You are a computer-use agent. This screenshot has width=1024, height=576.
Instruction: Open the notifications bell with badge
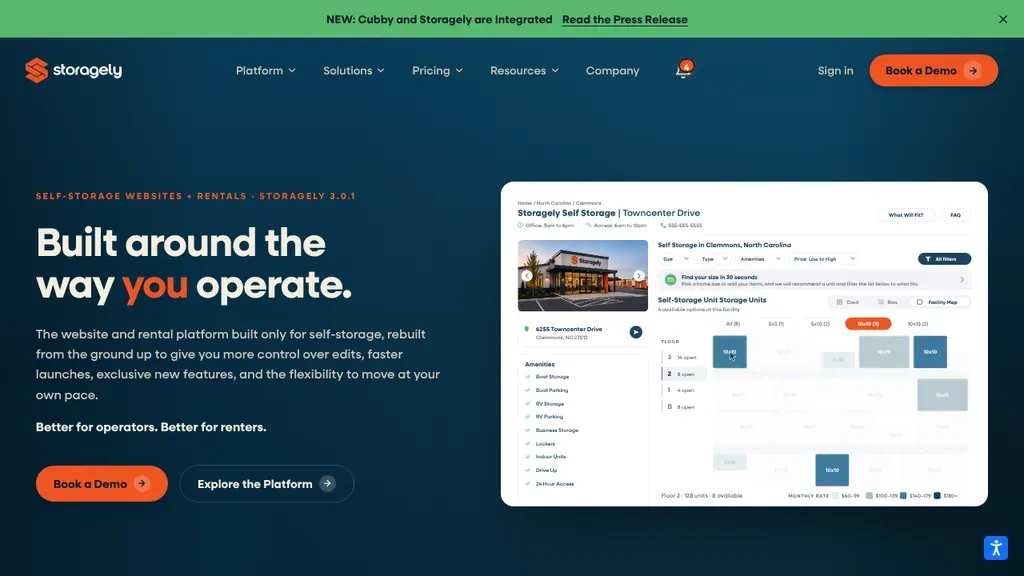(x=684, y=69)
